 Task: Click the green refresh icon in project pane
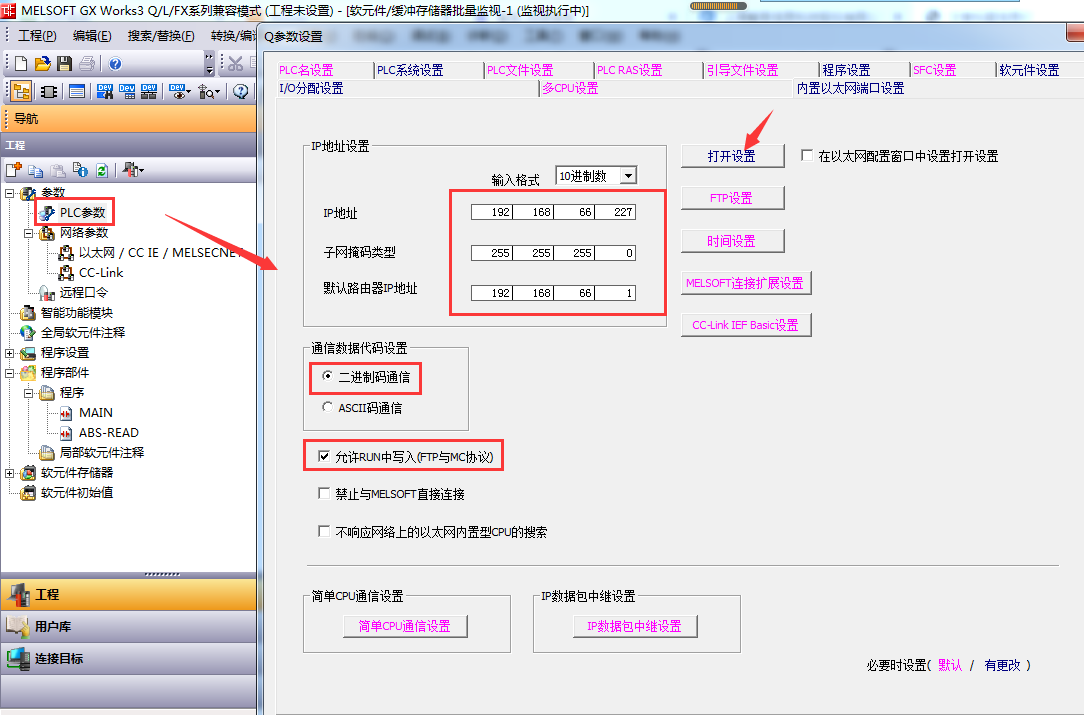tap(102, 170)
